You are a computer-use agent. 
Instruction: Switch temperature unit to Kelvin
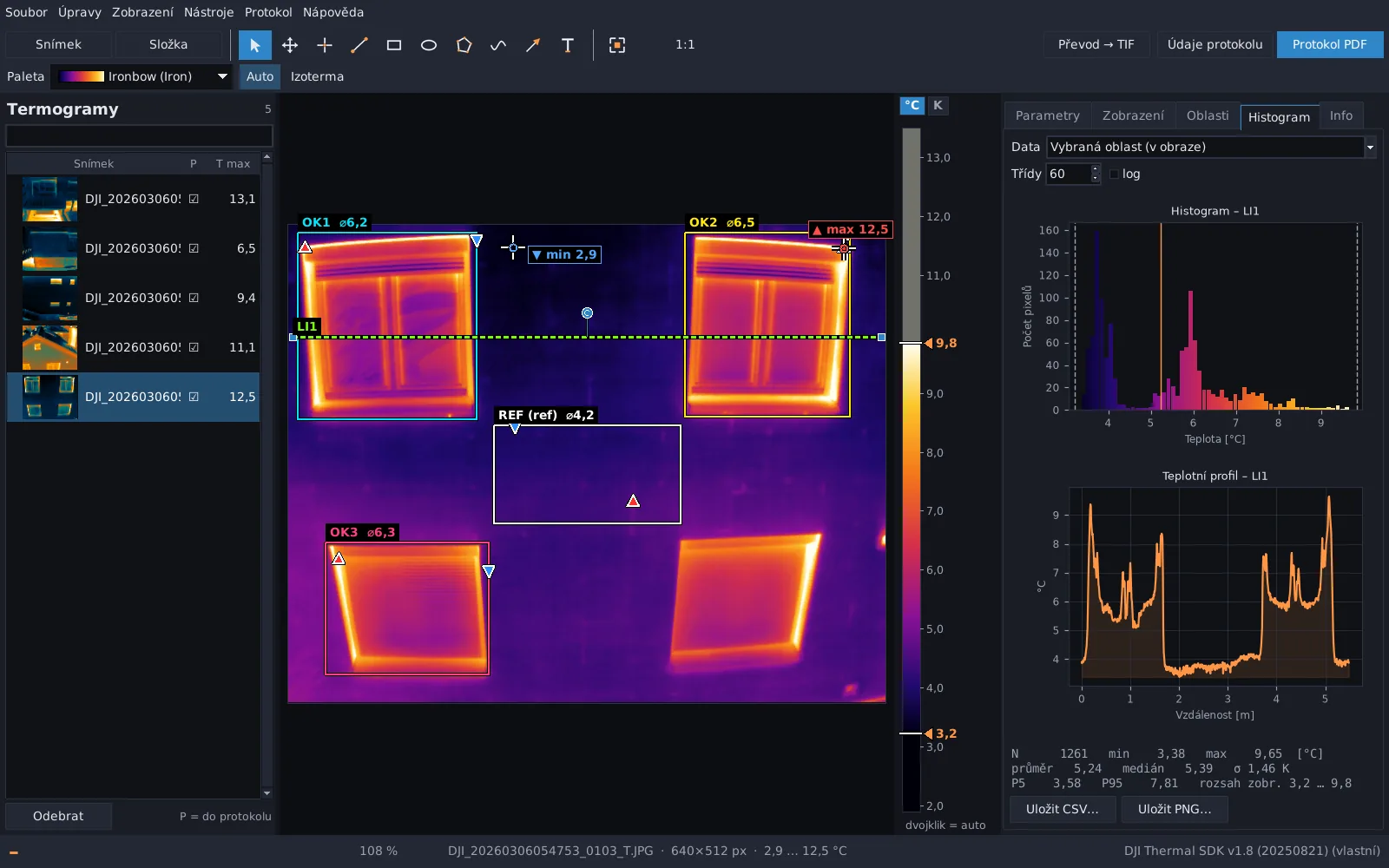point(938,105)
